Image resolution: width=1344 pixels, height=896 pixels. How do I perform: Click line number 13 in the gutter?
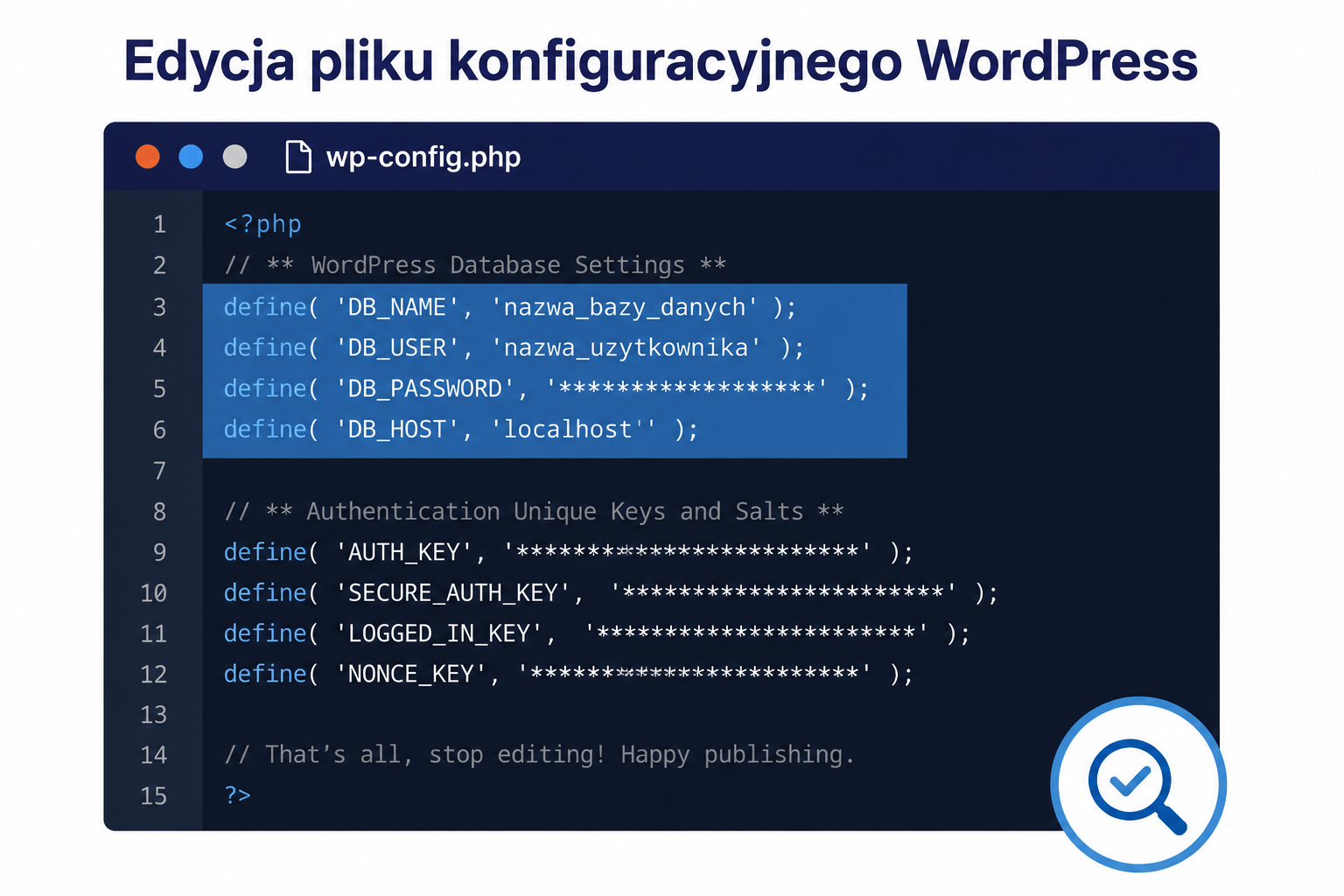153,715
